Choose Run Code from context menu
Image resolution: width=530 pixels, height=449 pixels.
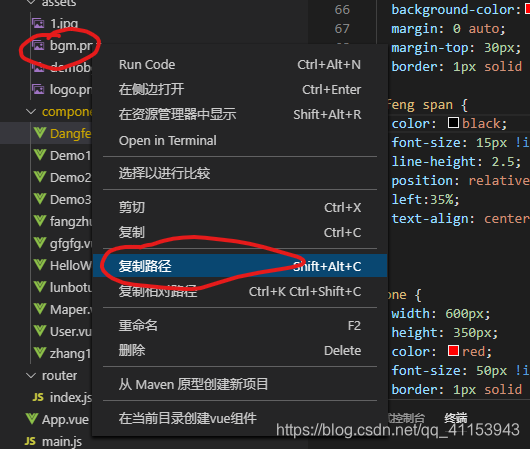coord(240,65)
